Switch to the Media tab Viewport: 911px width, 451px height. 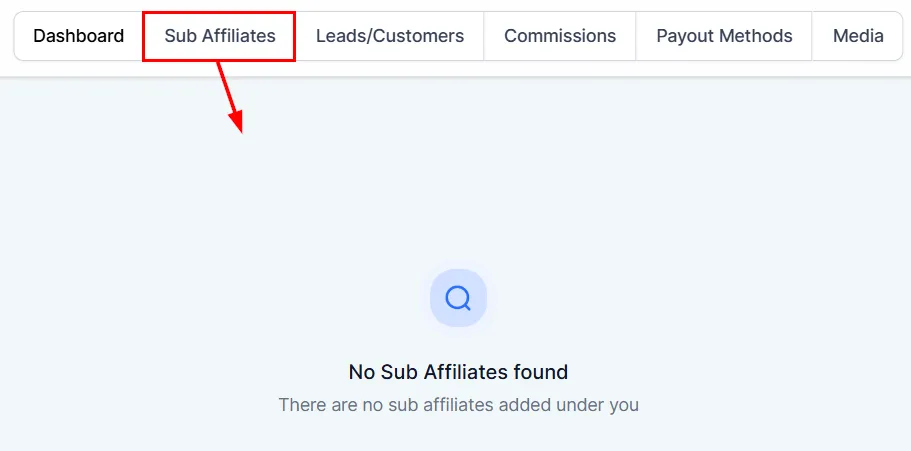pyautogui.click(x=858, y=36)
